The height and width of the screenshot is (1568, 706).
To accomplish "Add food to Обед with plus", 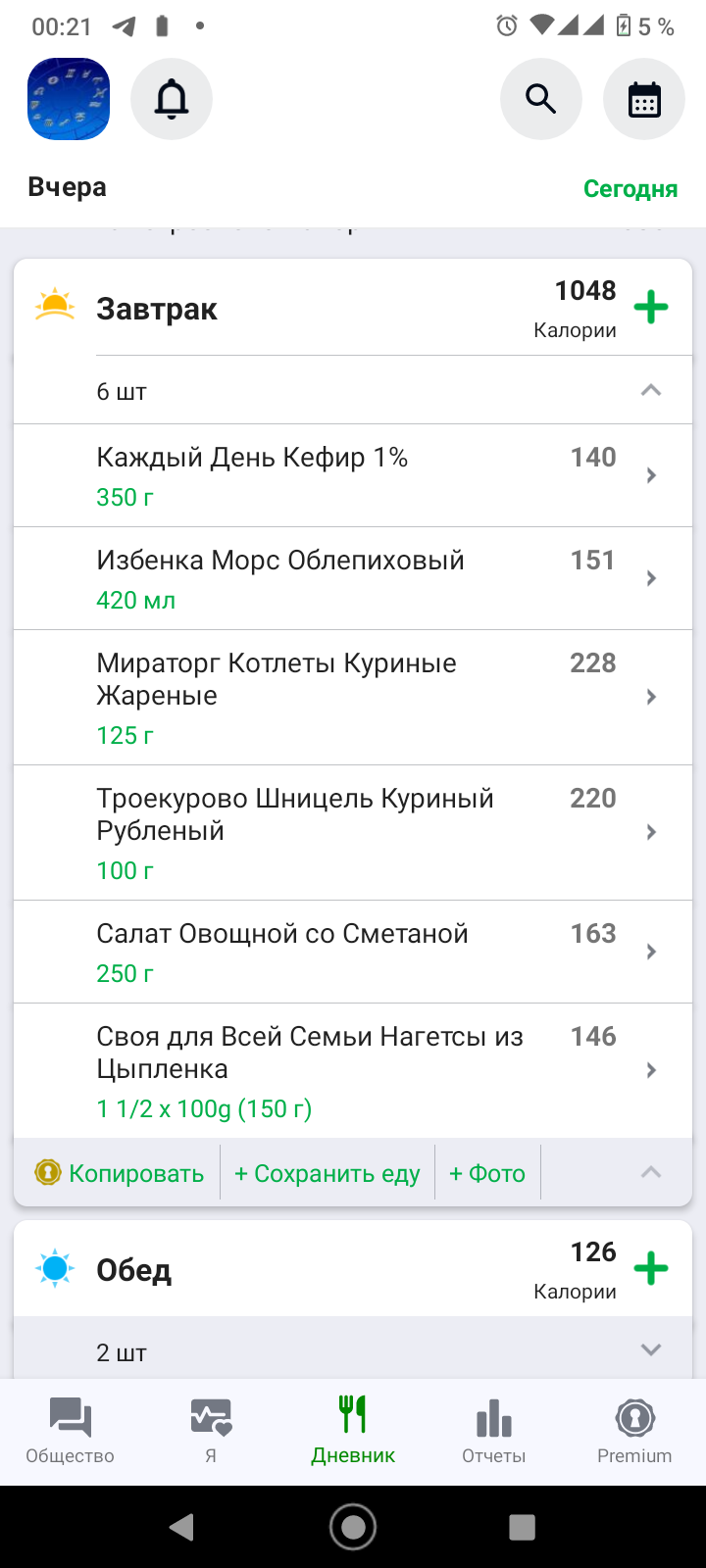I will click(x=651, y=1269).
